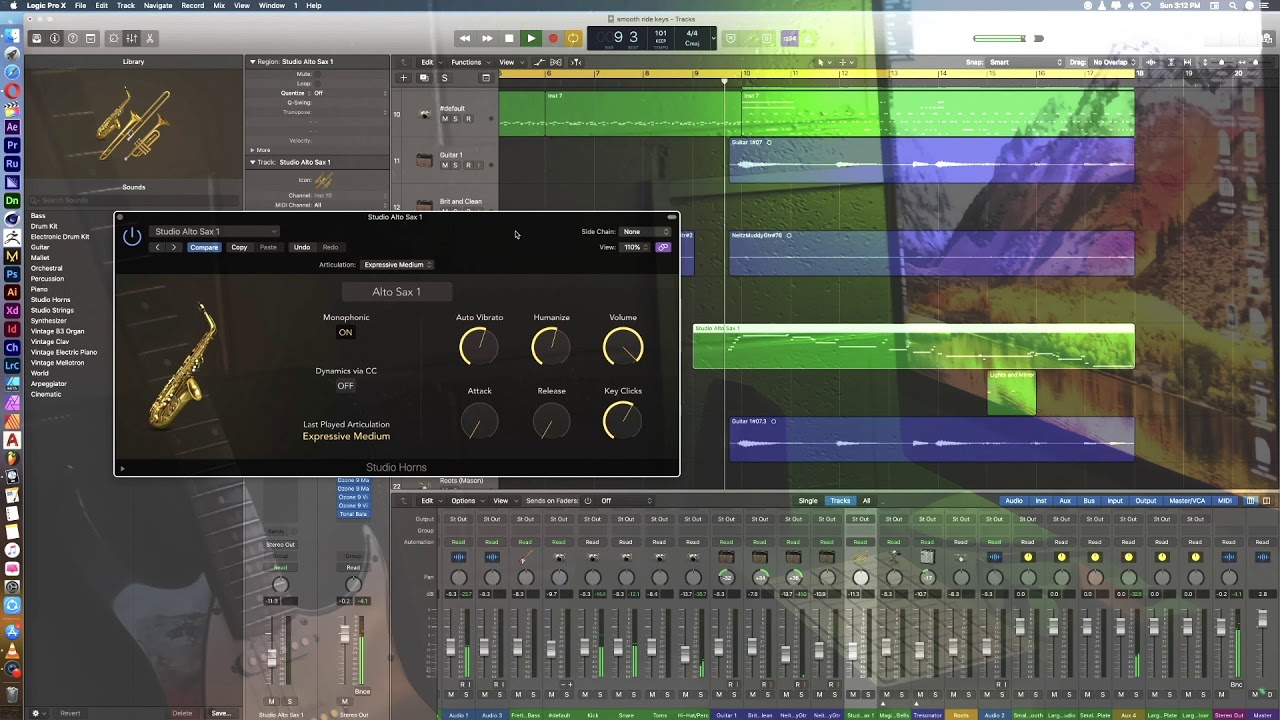Click the Copy button in plugin header

point(239,247)
